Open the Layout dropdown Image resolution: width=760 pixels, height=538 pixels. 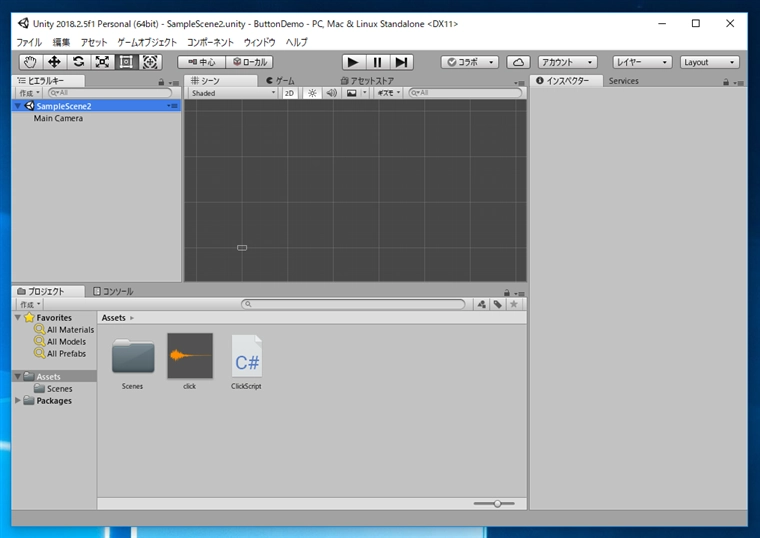[709, 62]
